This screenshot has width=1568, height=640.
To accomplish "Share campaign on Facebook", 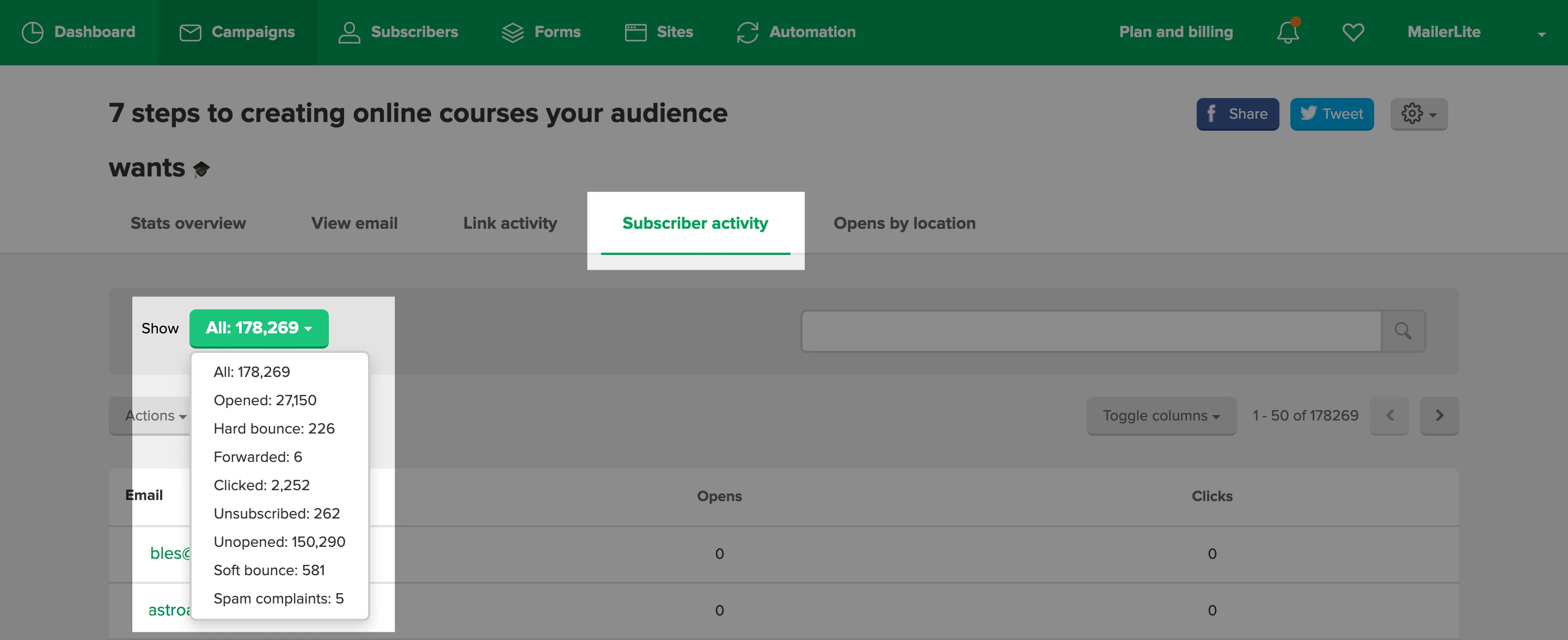I will (x=1237, y=114).
